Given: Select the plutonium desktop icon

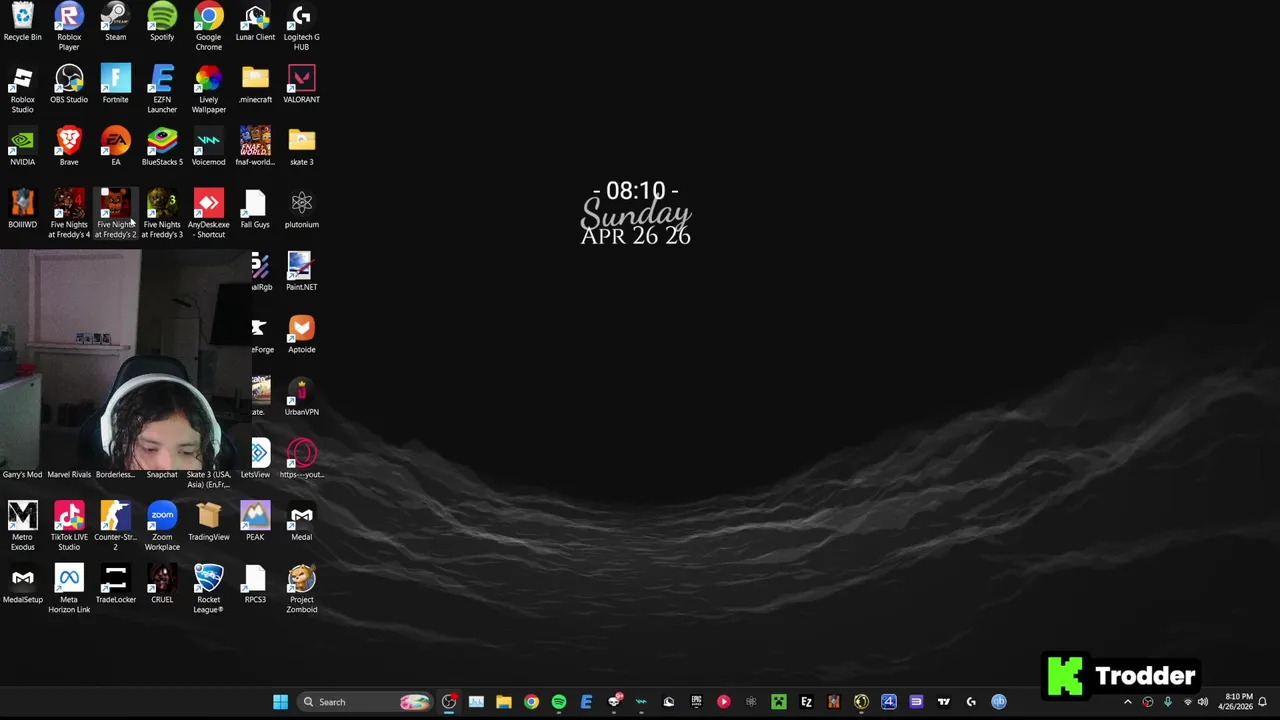Looking at the screenshot, I should pyautogui.click(x=301, y=210).
